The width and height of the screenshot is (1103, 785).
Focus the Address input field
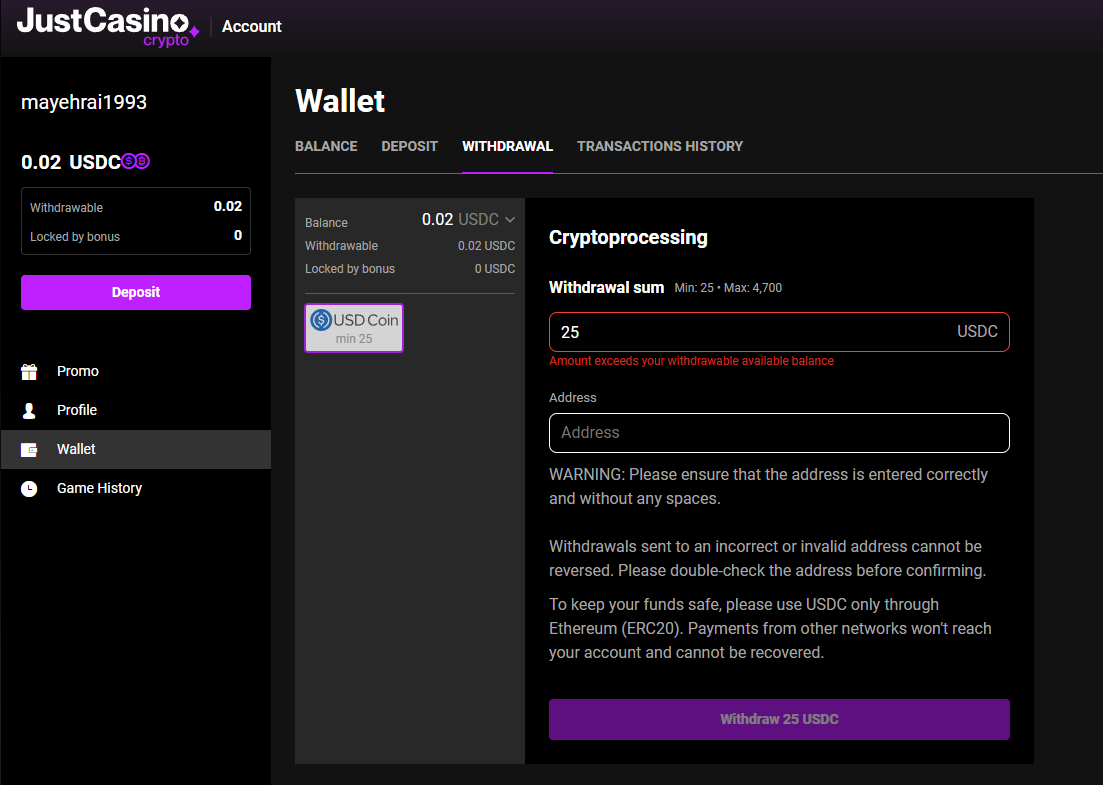(x=779, y=433)
